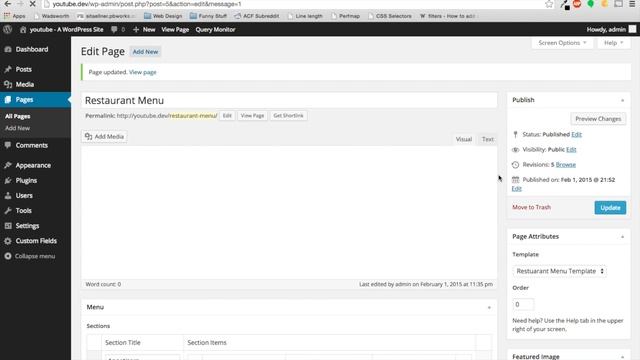This screenshot has height=360, width=640.
Task: Switch editor to Text tab
Action: pos(488,139)
